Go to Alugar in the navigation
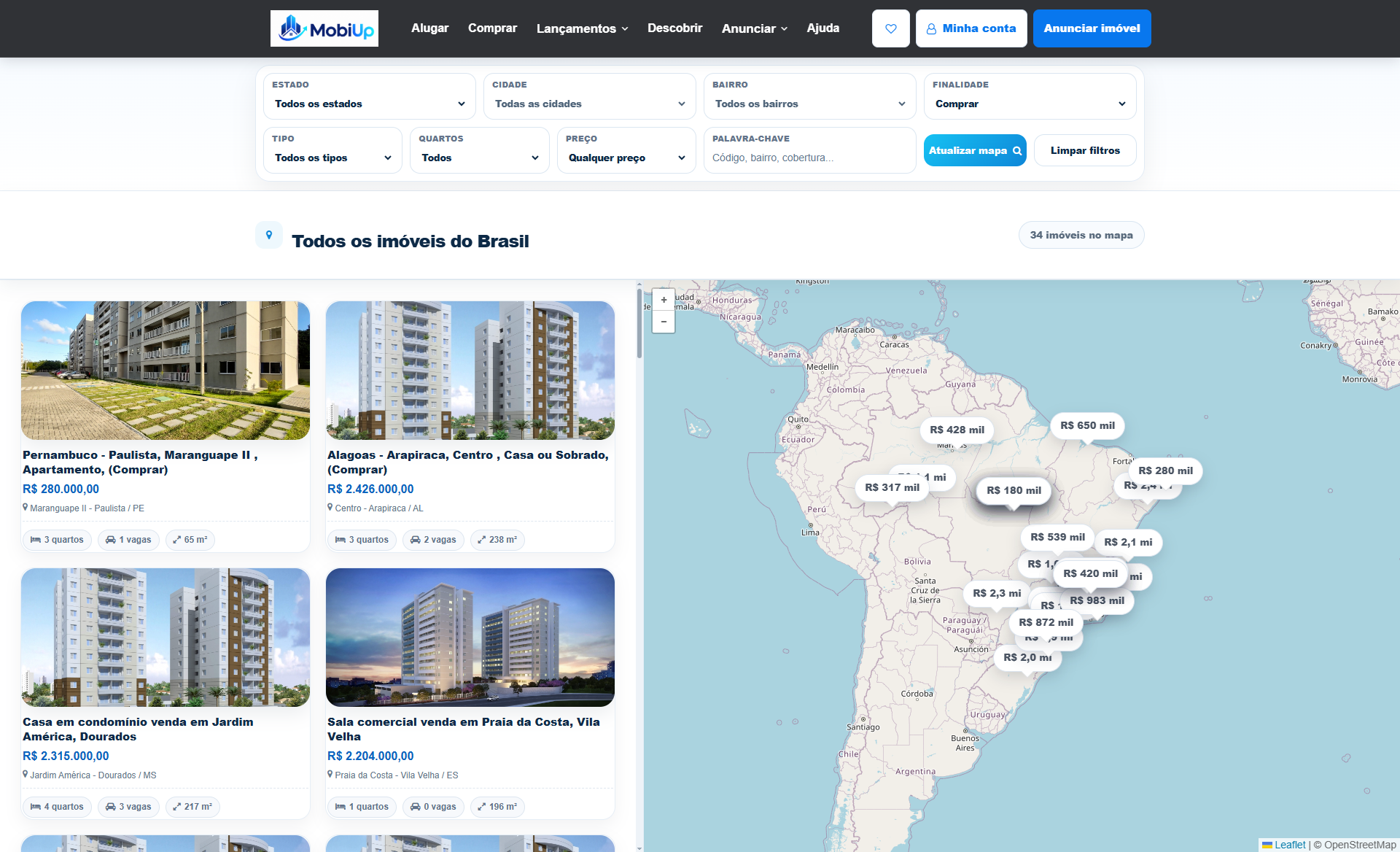The height and width of the screenshot is (852, 1400). pos(429,28)
